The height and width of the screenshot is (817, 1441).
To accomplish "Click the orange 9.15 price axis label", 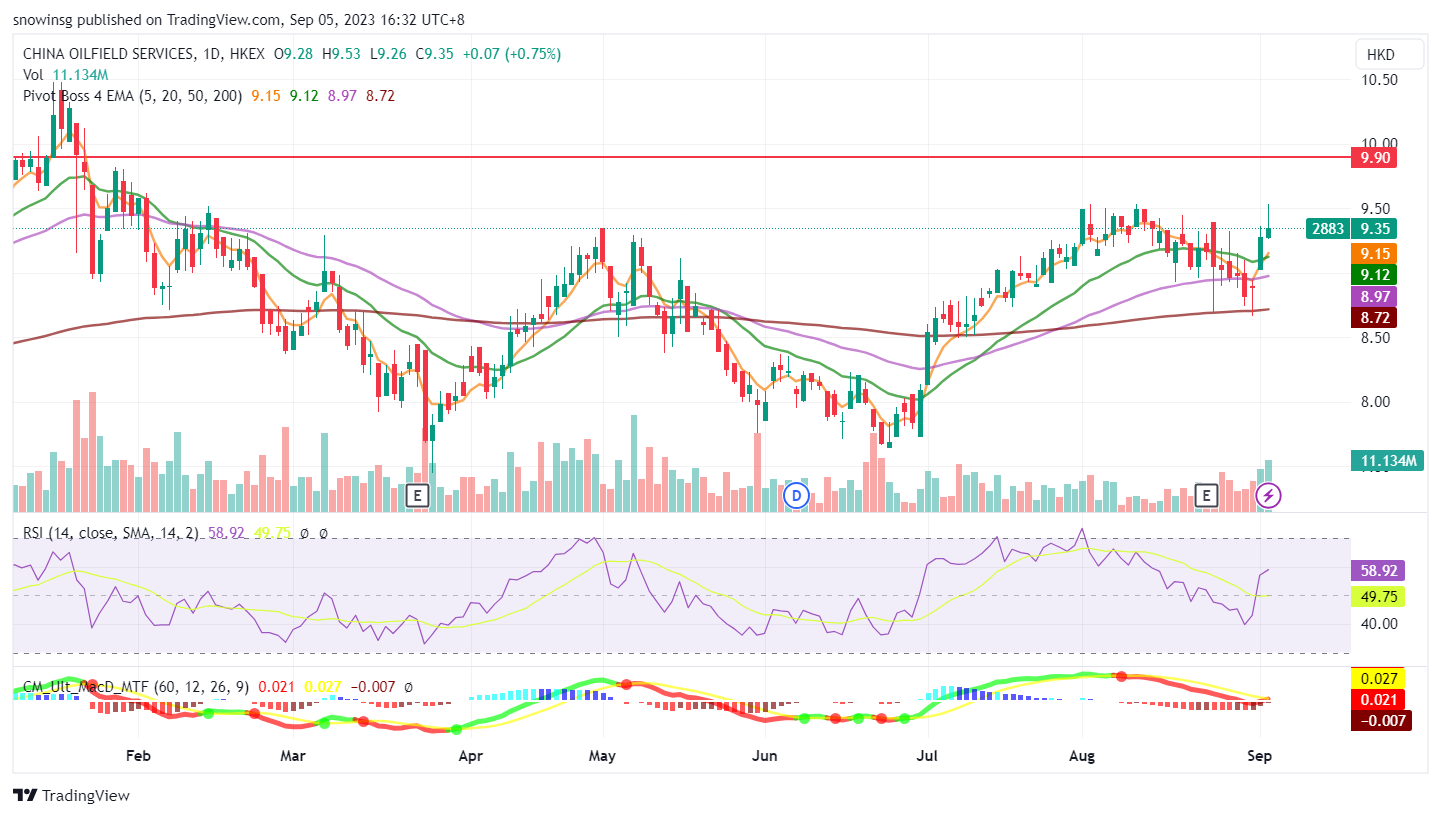I will tap(1373, 253).
